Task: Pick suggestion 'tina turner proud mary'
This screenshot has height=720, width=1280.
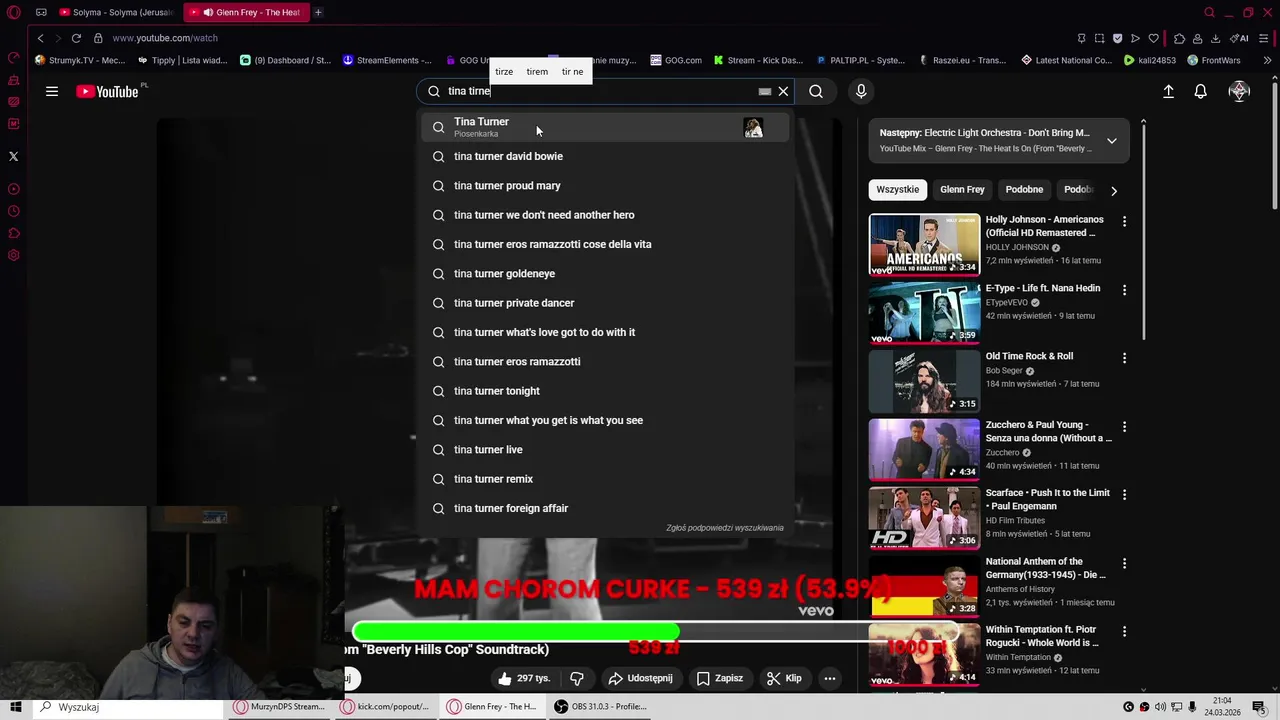Action: pyautogui.click(x=605, y=186)
